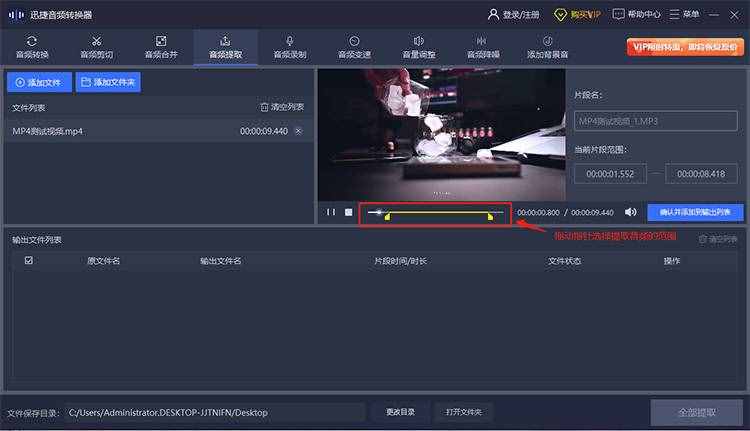The image size is (750, 431).
Task: Go to the 音频录制 microphone tab
Action: (290, 47)
